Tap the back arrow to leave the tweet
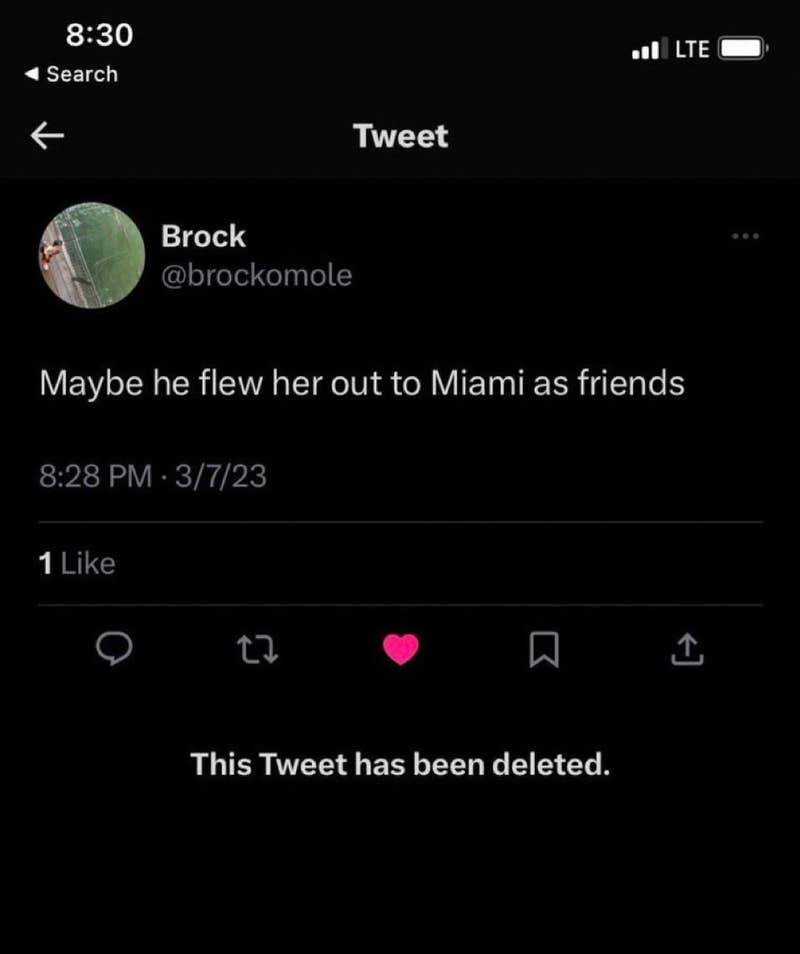The width and height of the screenshot is (800, 954). (48, 136)
